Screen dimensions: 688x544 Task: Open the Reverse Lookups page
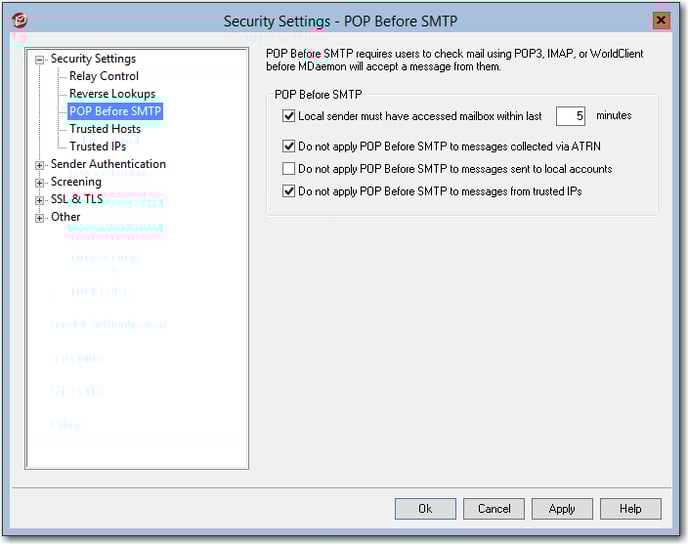[x=112, y=93]
